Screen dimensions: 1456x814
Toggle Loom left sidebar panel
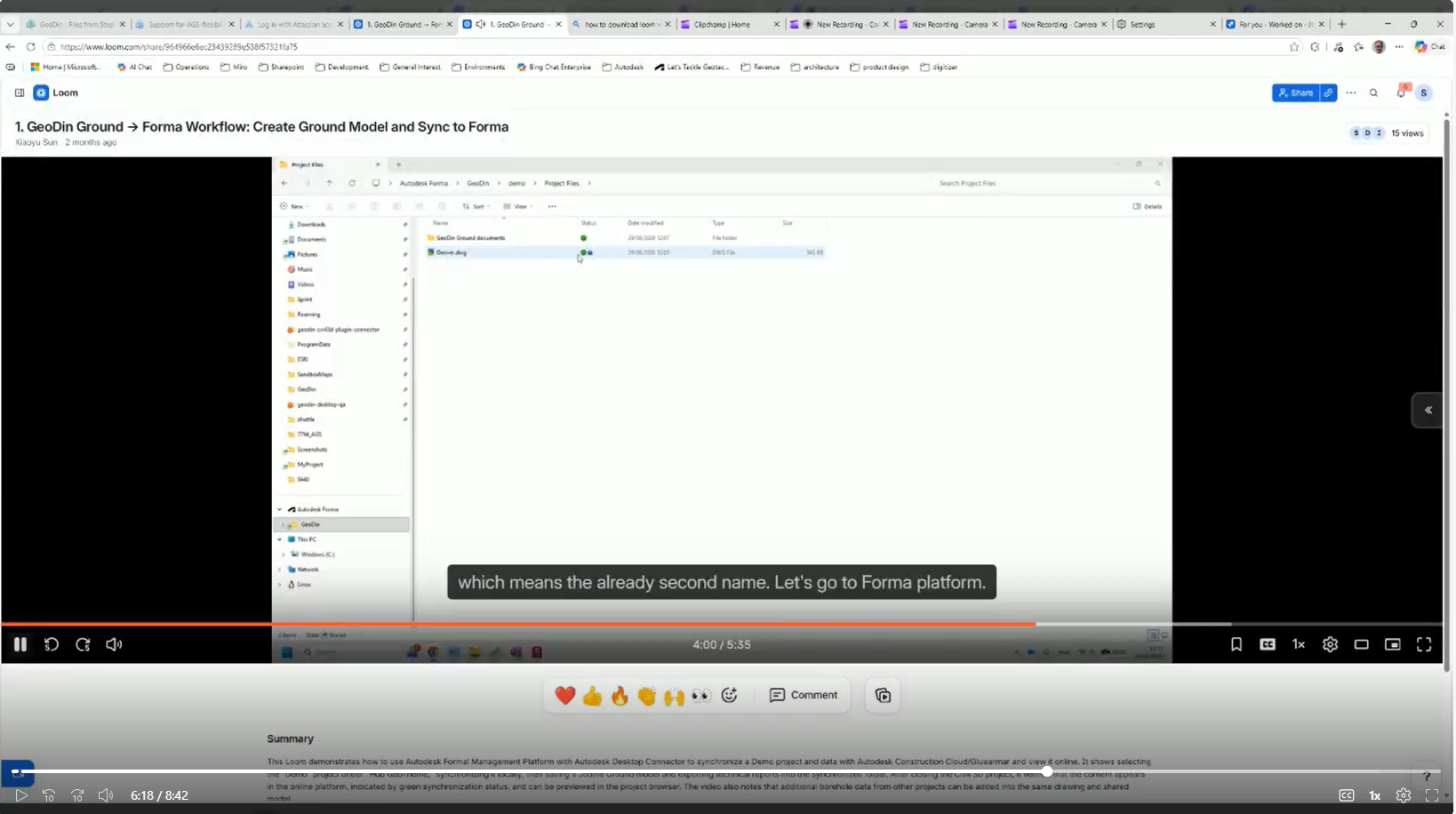click(19, 92)
